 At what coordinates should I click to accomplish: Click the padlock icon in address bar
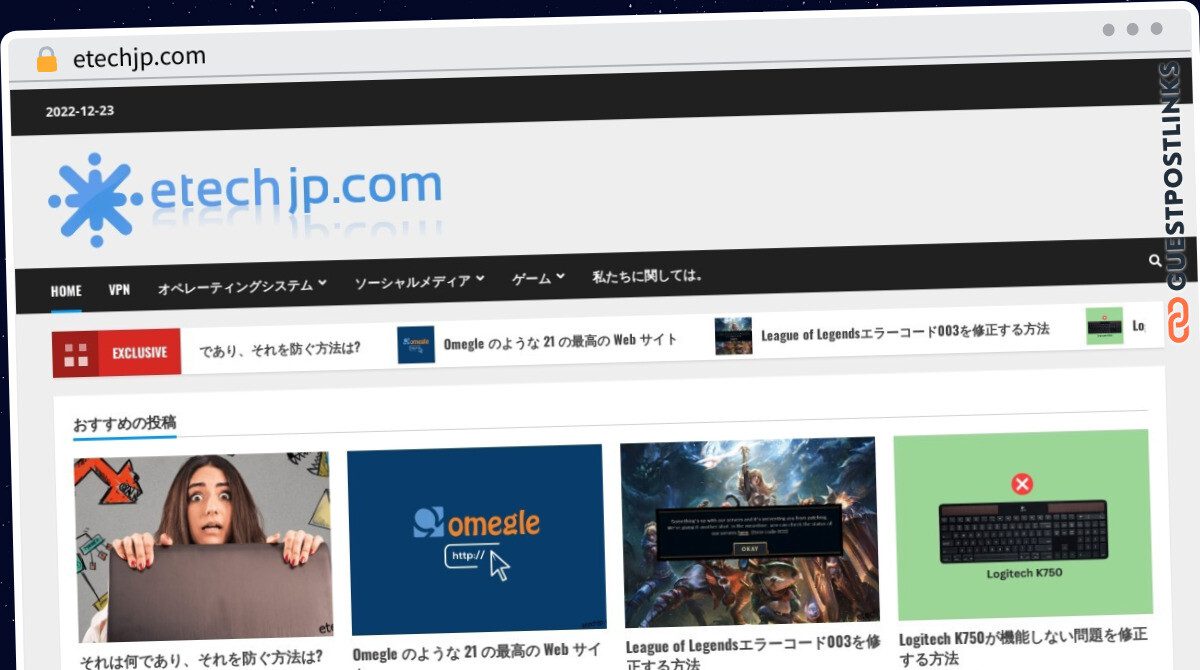pos(47,60)
